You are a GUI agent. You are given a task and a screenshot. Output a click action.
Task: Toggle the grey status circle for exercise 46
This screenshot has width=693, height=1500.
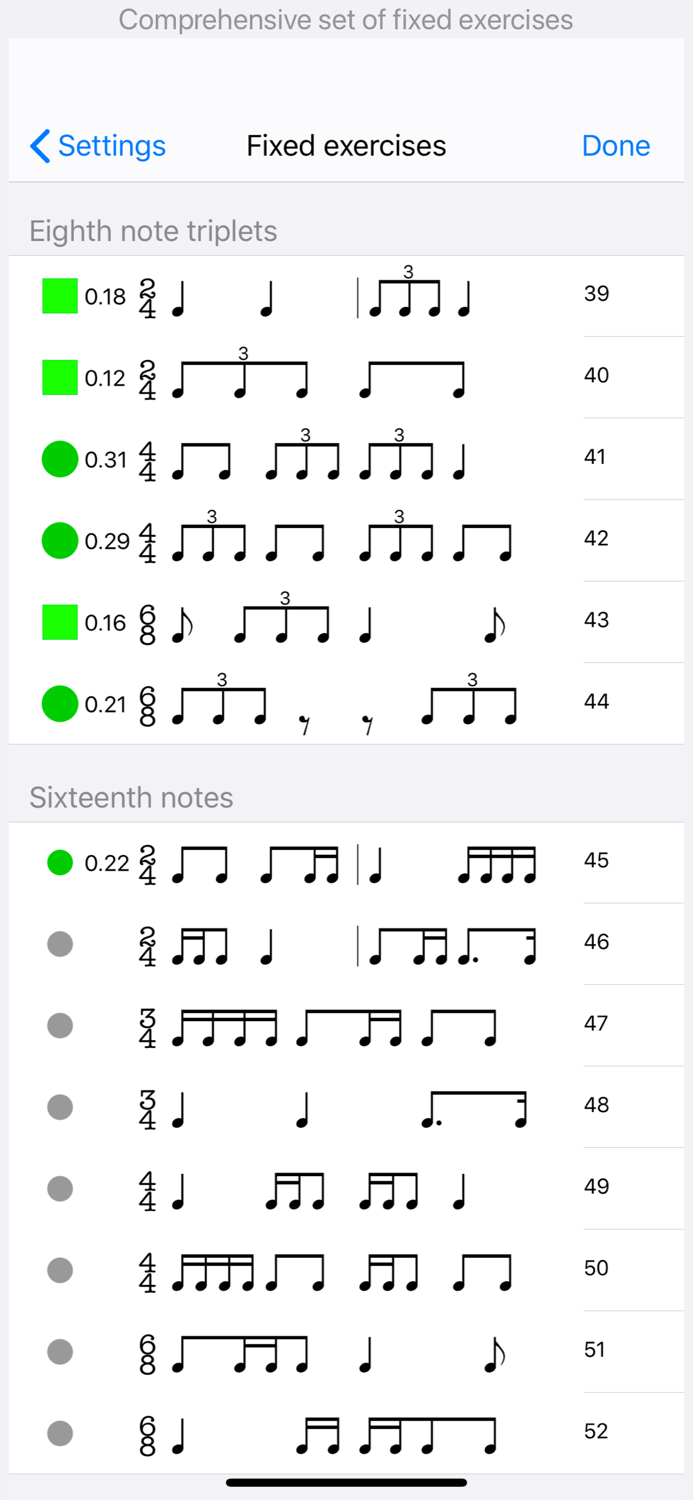[59, 943]
